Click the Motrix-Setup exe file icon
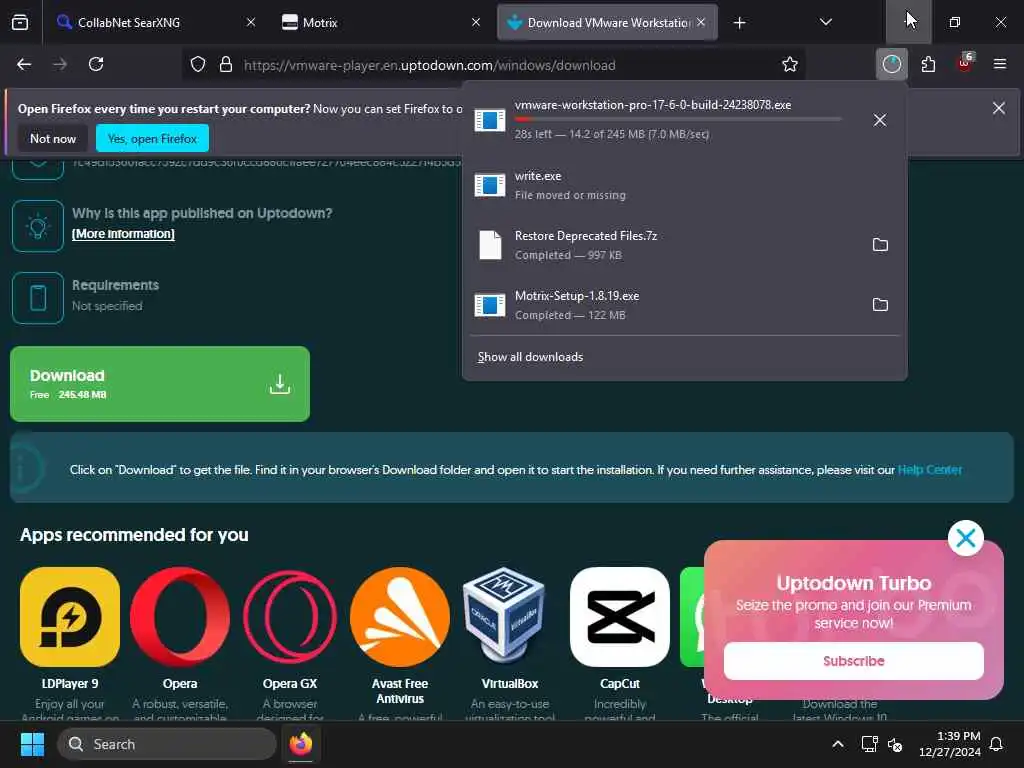 (x=490, y=305)
